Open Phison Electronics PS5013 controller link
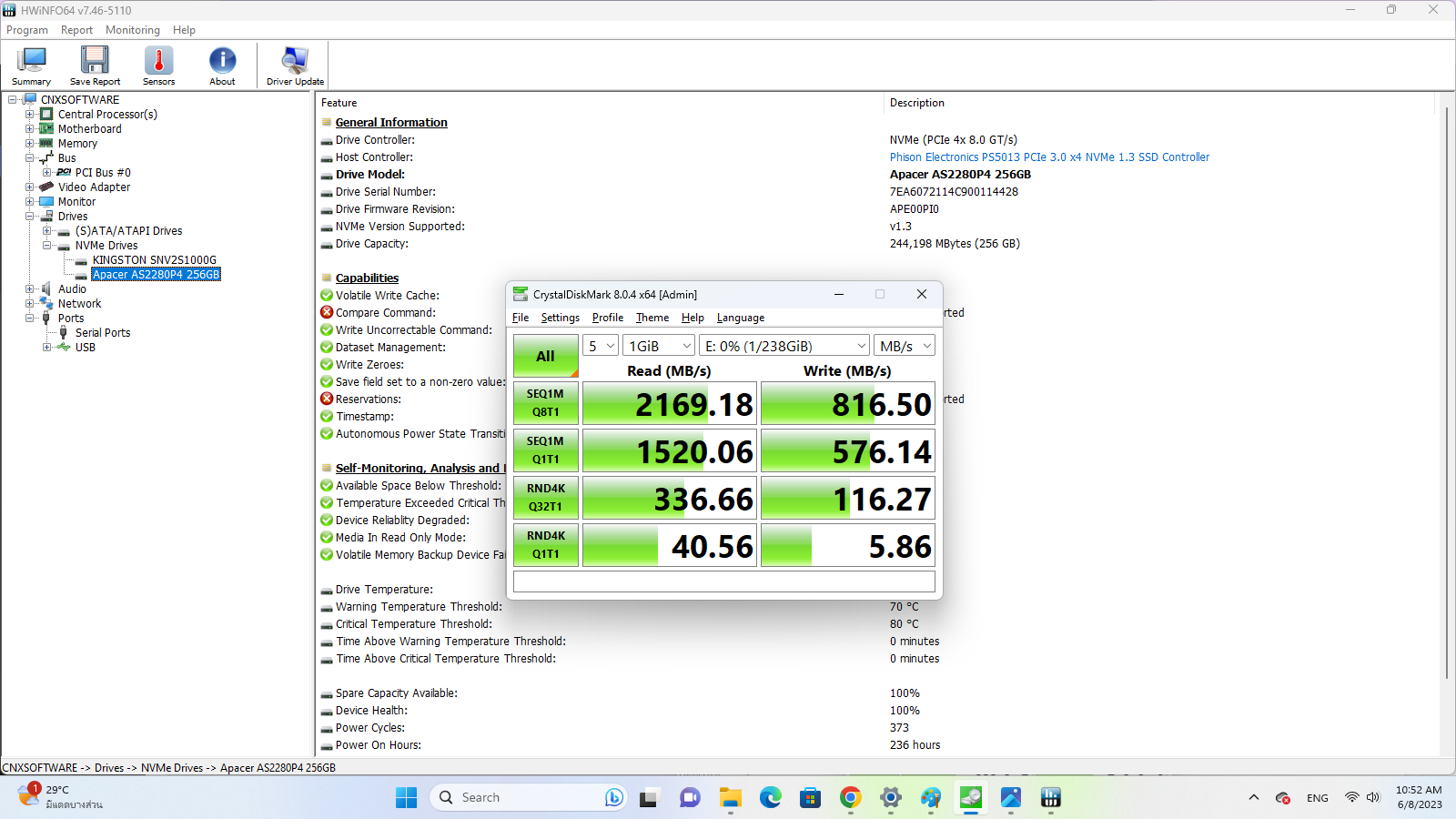Viewport: 1456px width, 819px height. (x=1049, y=157)
